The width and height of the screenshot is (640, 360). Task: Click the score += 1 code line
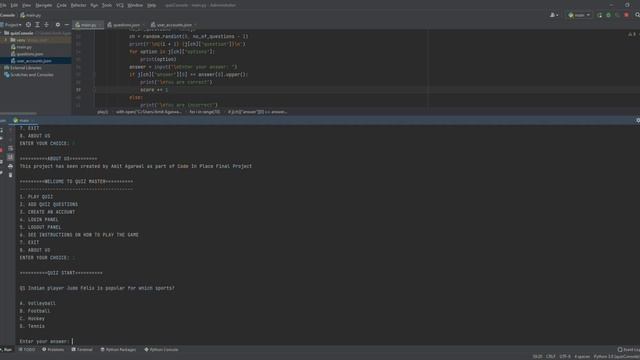(154, 90)
